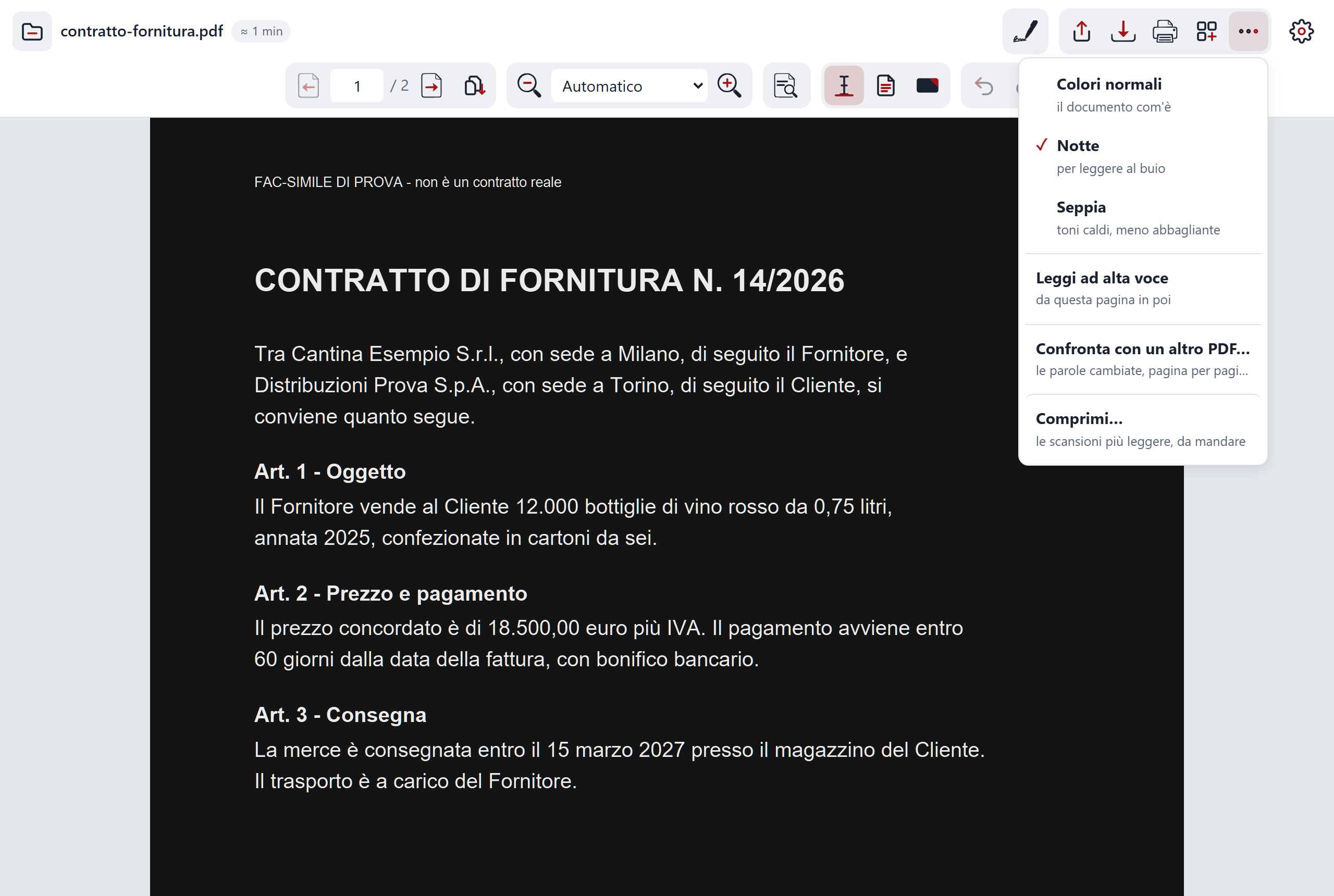Click the Art. 3 - Consegna heading
The height and width of the screenshot is (896, 1334).
click(340, 715)
